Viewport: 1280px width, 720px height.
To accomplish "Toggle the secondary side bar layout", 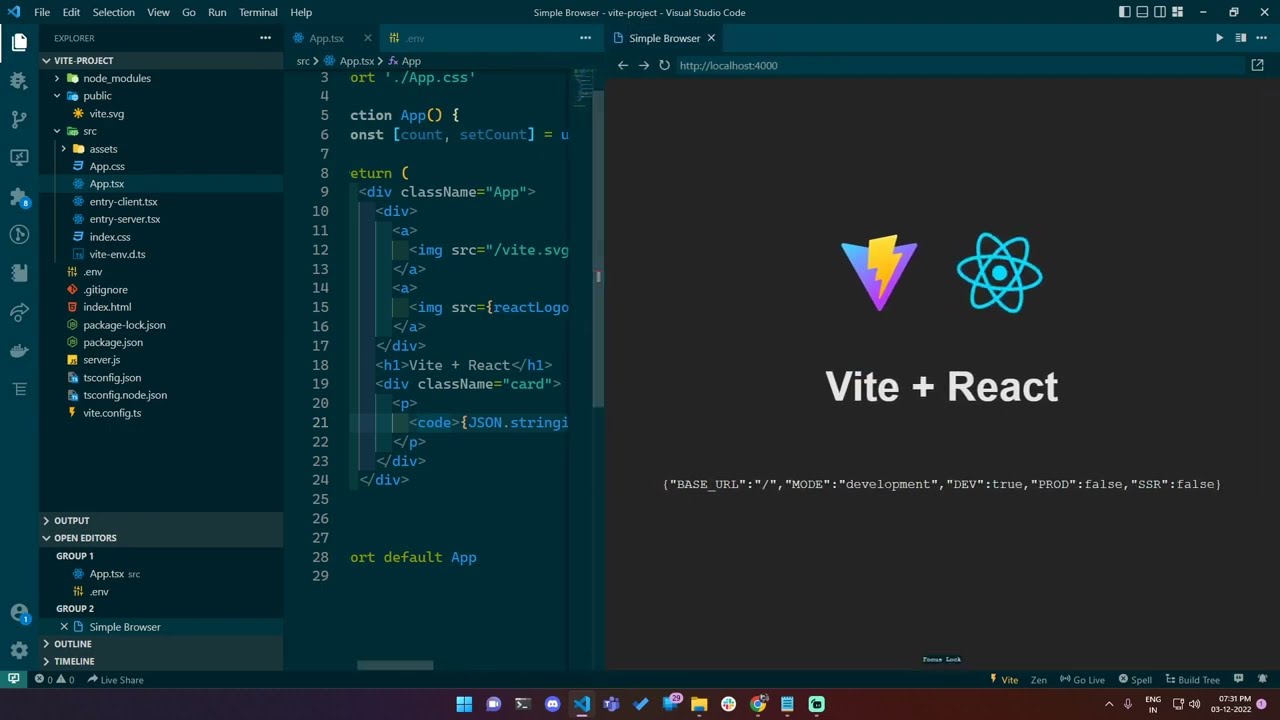I will pyautogui.click(x=1160, y=12).
